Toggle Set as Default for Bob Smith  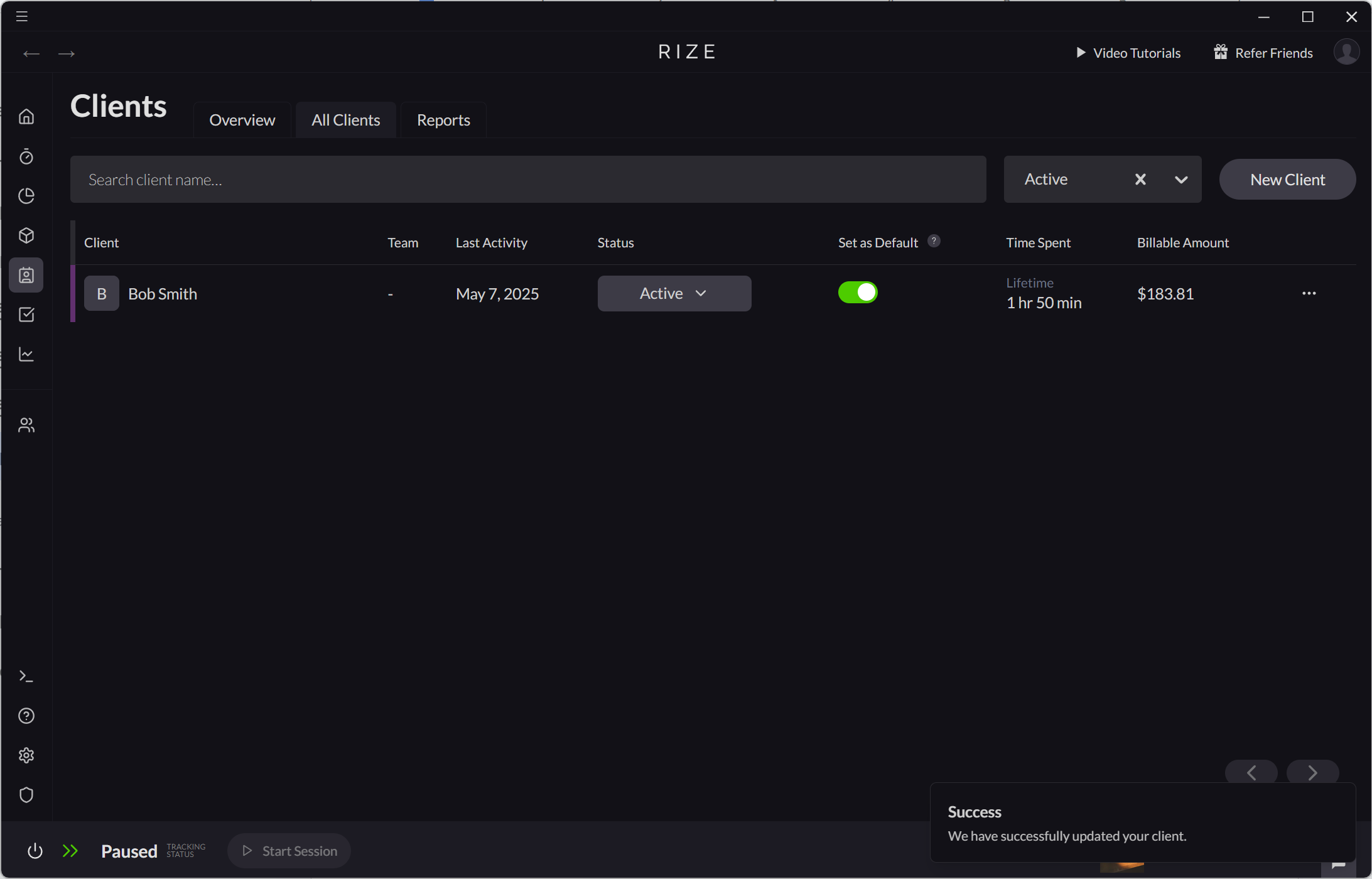(858, 292)
